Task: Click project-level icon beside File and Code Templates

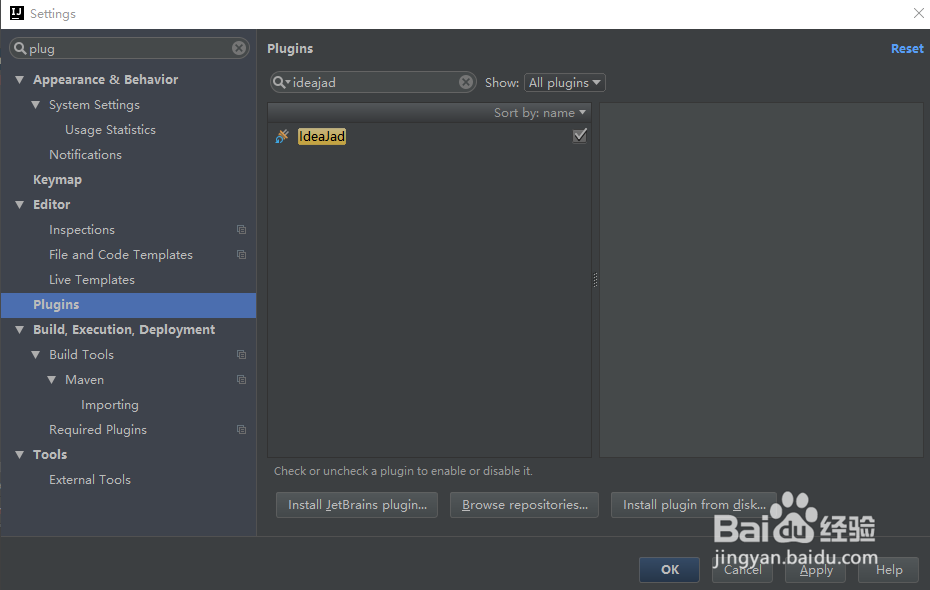Action: (241, 254)
